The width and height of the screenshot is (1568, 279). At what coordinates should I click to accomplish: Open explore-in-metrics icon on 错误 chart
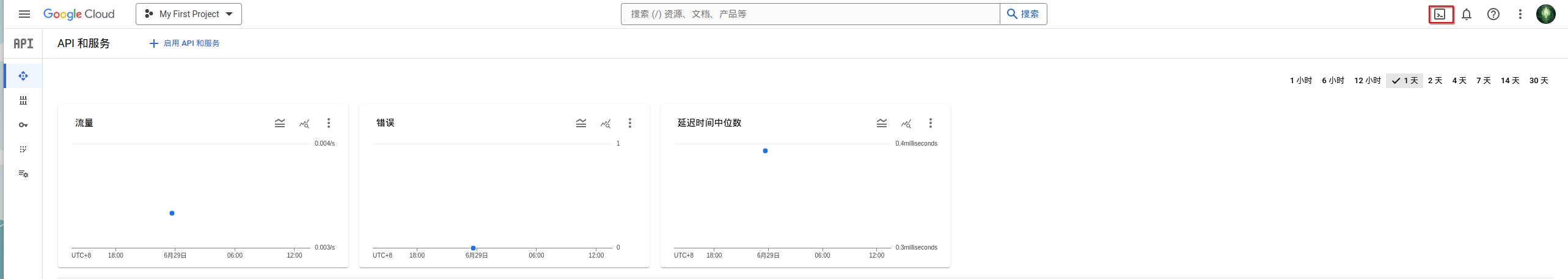click(606, 123)
